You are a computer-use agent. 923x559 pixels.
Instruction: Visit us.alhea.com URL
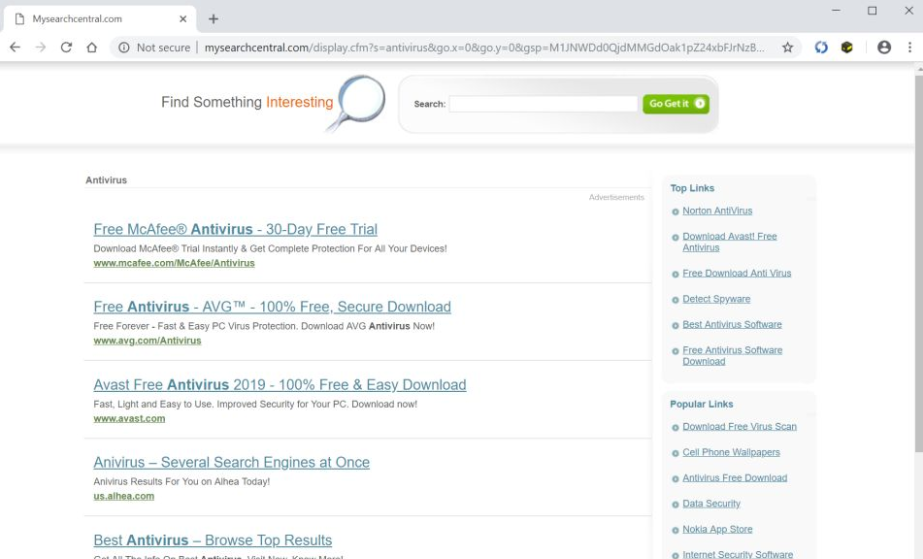(124, 496)
